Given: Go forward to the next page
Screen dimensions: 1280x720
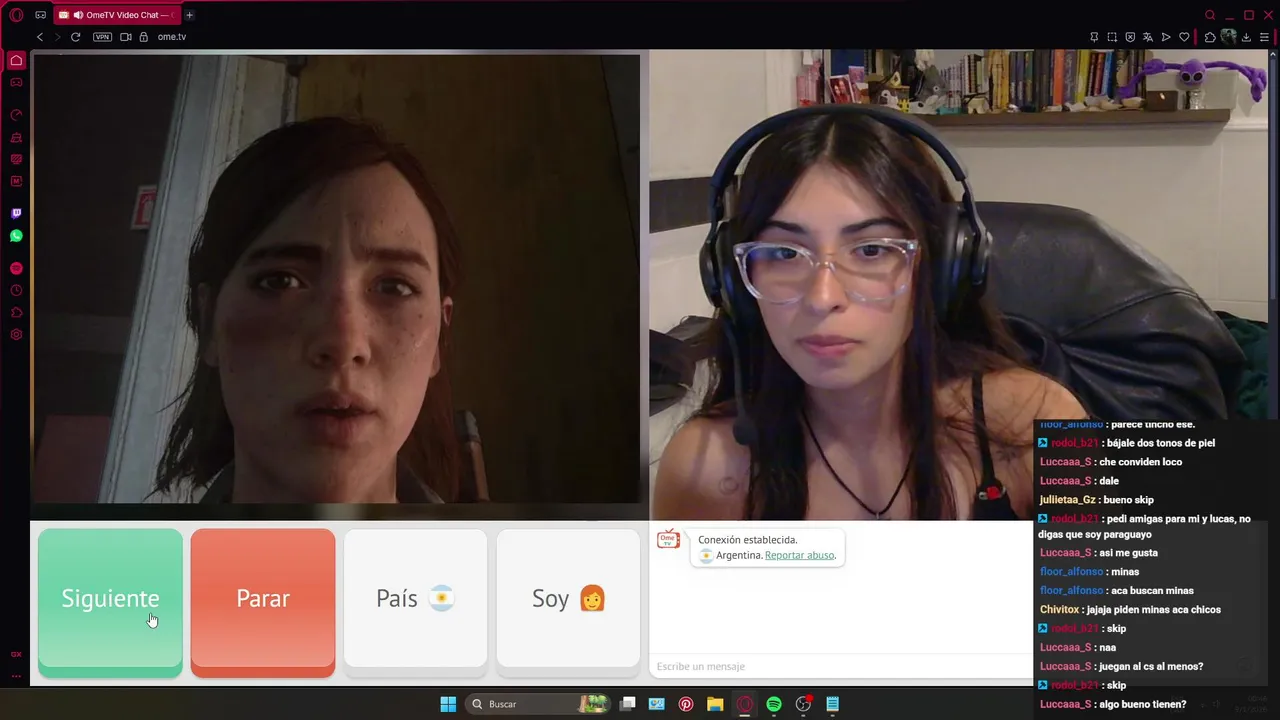Looking at the screenshot, I should coord(57,37).
